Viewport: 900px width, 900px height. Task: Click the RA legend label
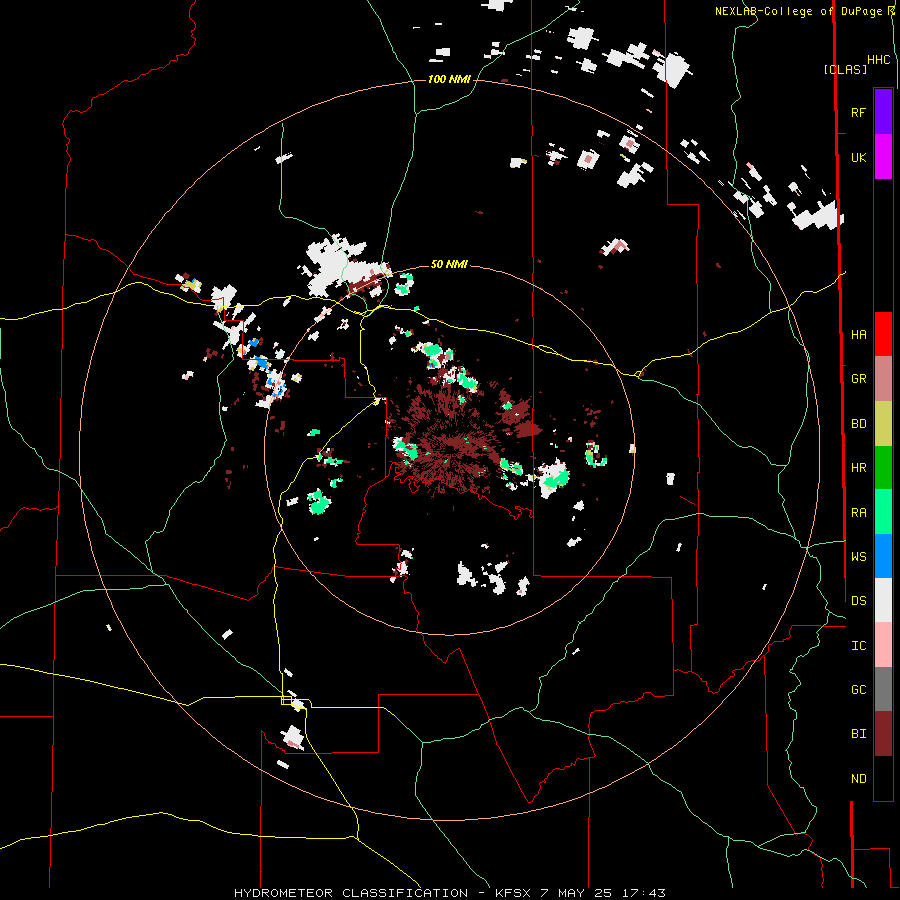click(x=858, y=513)
